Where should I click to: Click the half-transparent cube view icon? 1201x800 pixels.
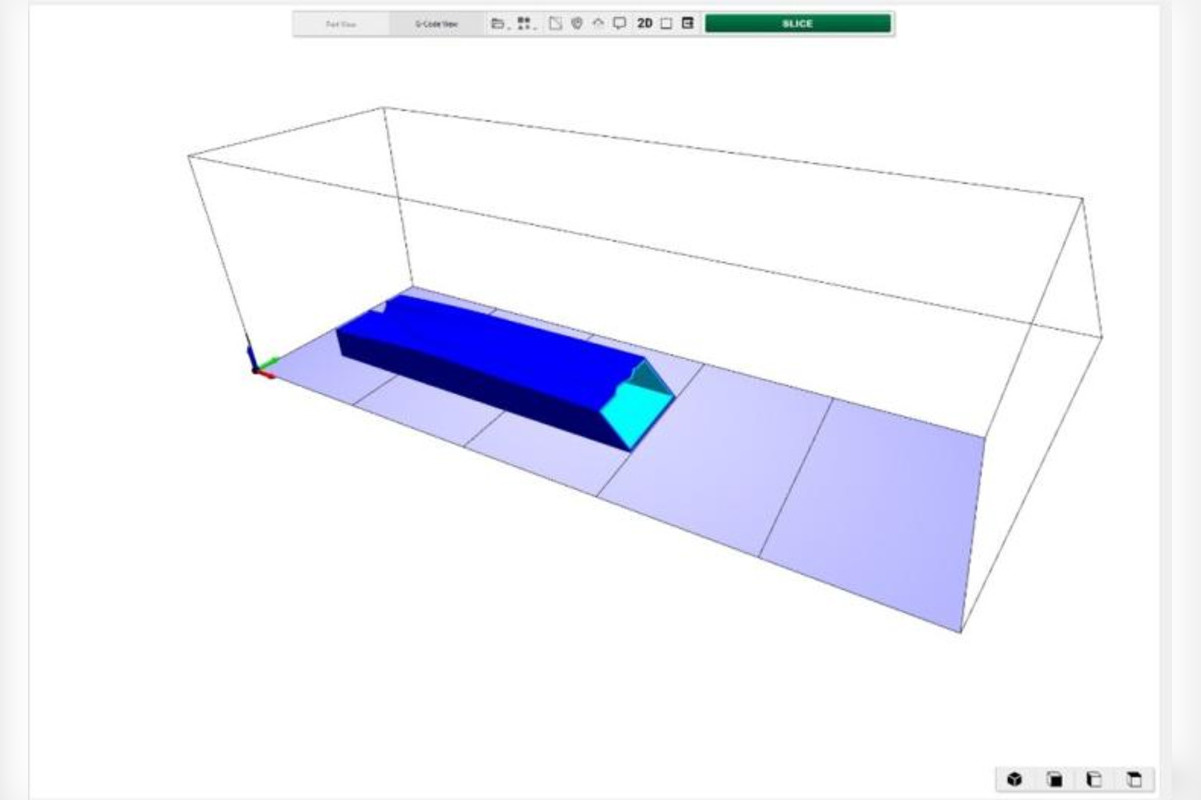(1054, 778)
